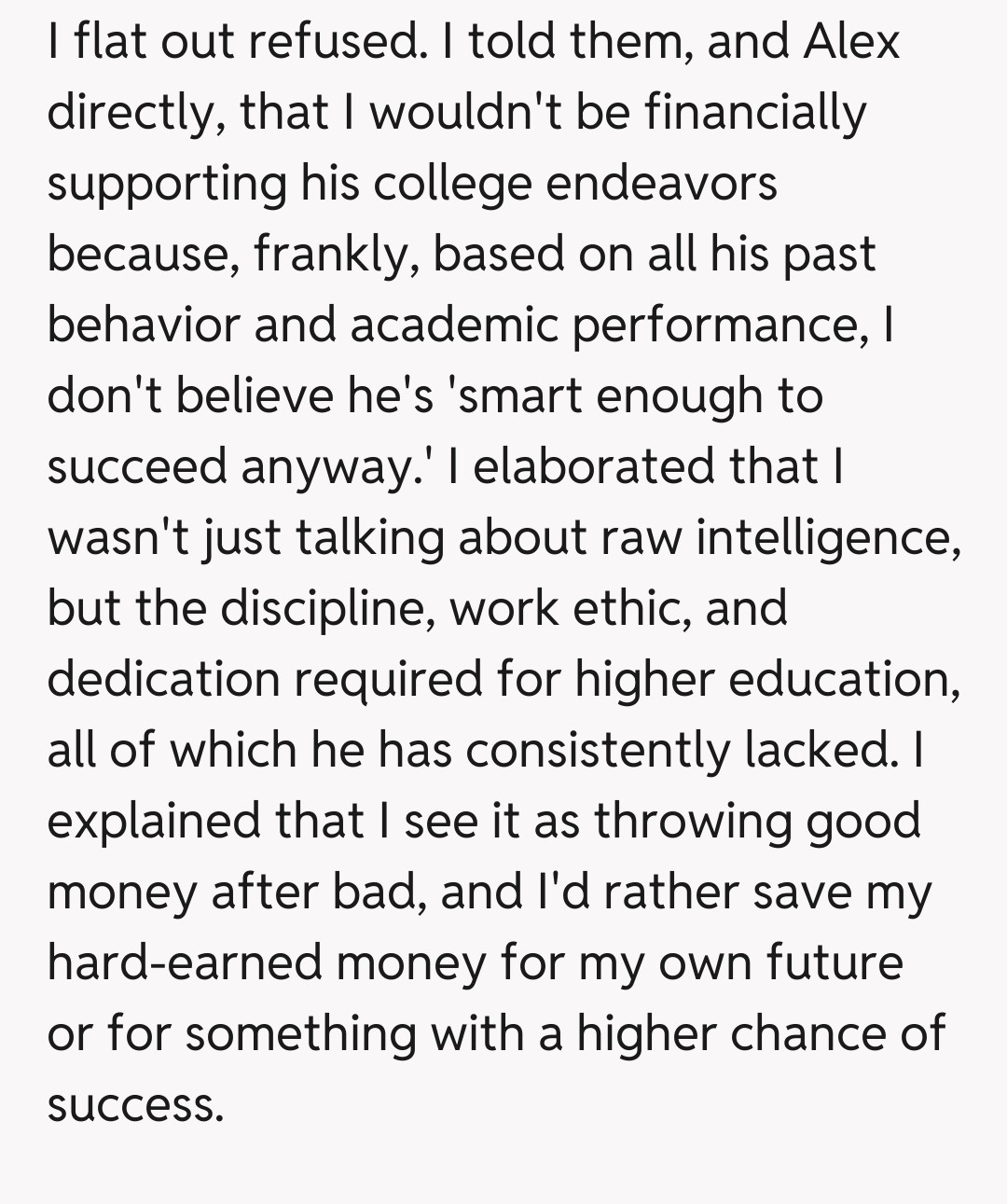Click the word 'supporting' before 'his college'
Screen dimensions: 1007x1204
point(167,185)
